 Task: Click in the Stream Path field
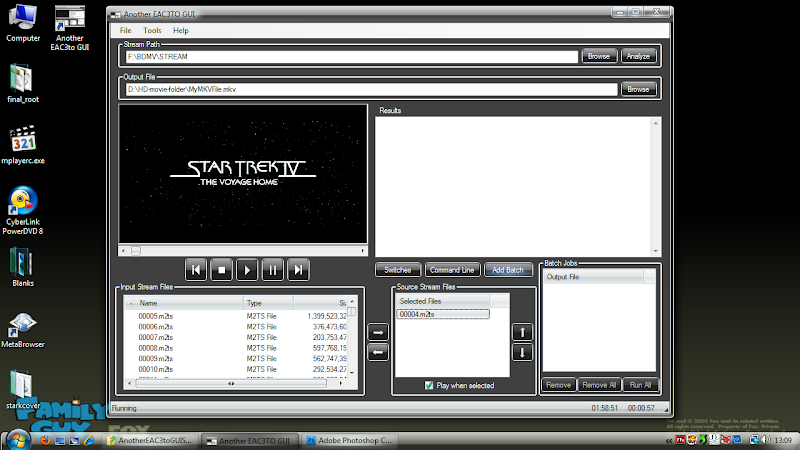coord(352,57)
